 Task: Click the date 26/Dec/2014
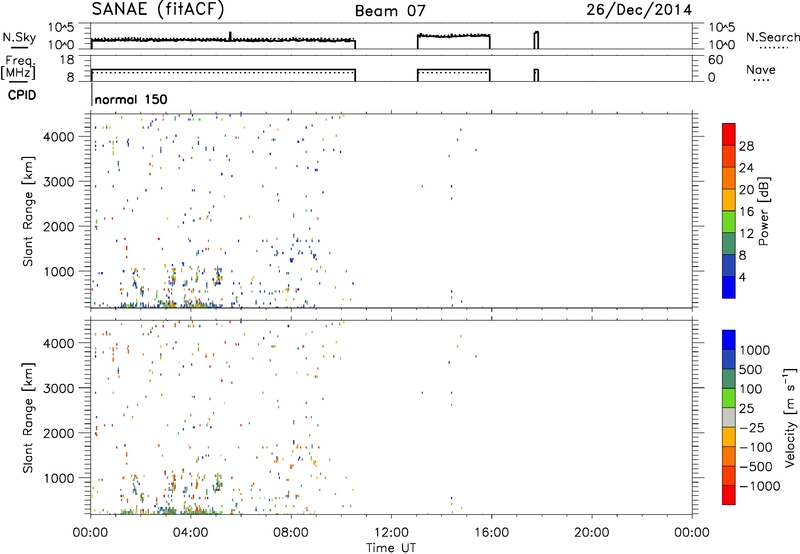(x=639, y=10)
